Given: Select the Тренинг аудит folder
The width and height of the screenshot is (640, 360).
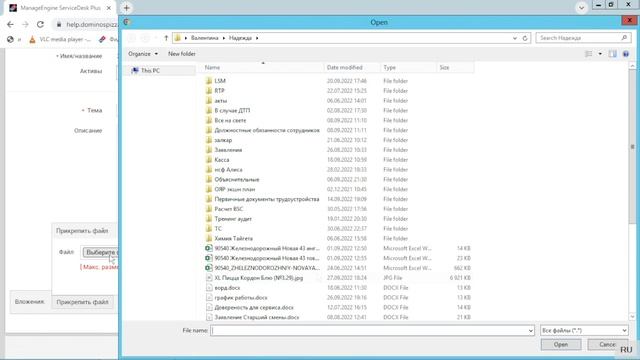Looking at the screenshot, I should (233, 219).
